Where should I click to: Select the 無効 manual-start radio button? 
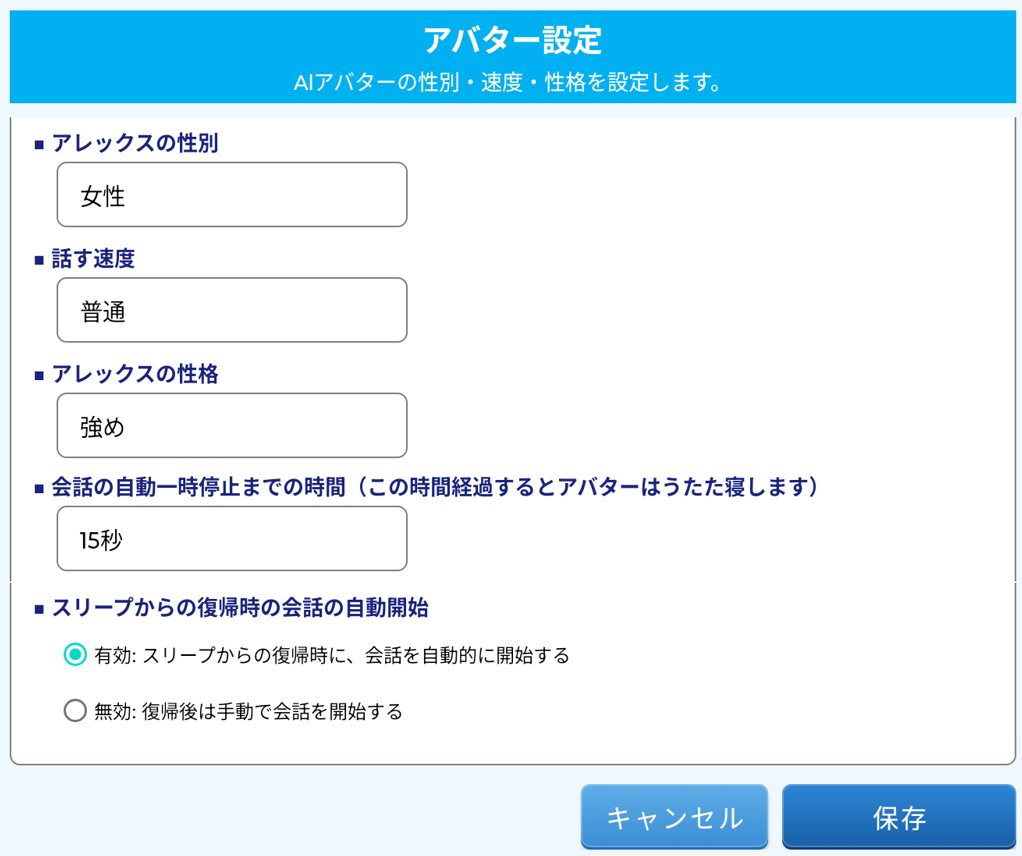pyautogui.click(x=75, y=711)
